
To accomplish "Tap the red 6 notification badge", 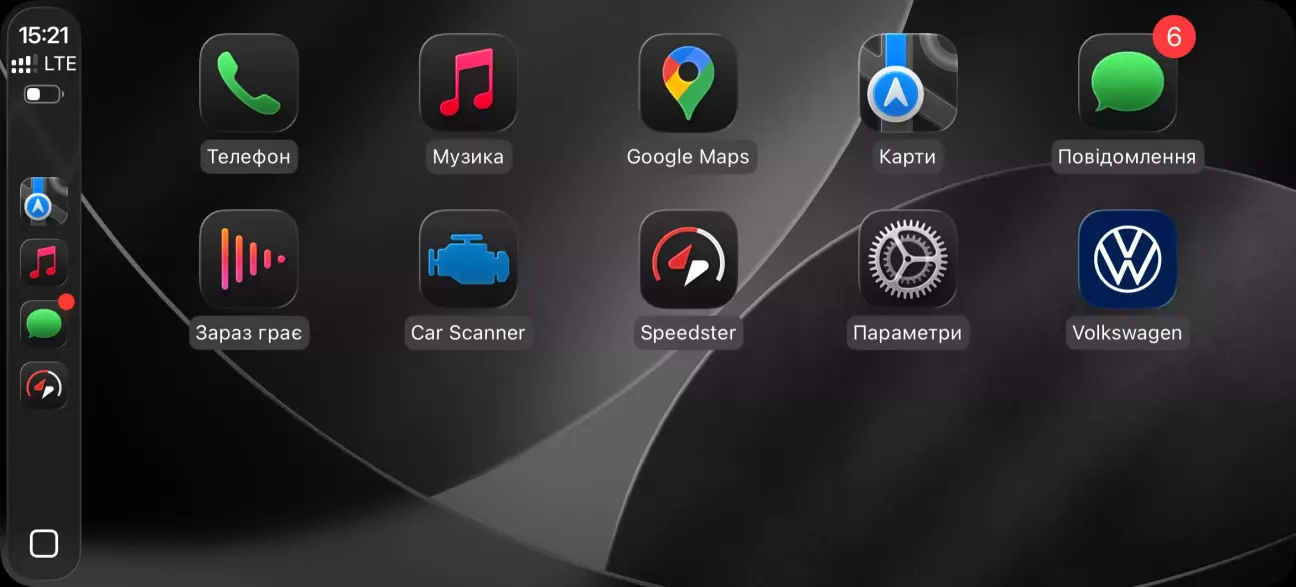I will [1174, 37].
